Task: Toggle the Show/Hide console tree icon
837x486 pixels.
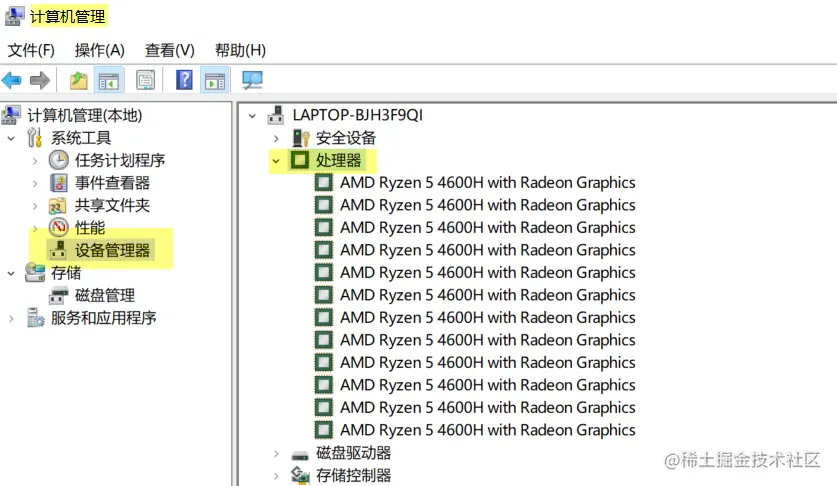Action: click(x=109, y=81)
